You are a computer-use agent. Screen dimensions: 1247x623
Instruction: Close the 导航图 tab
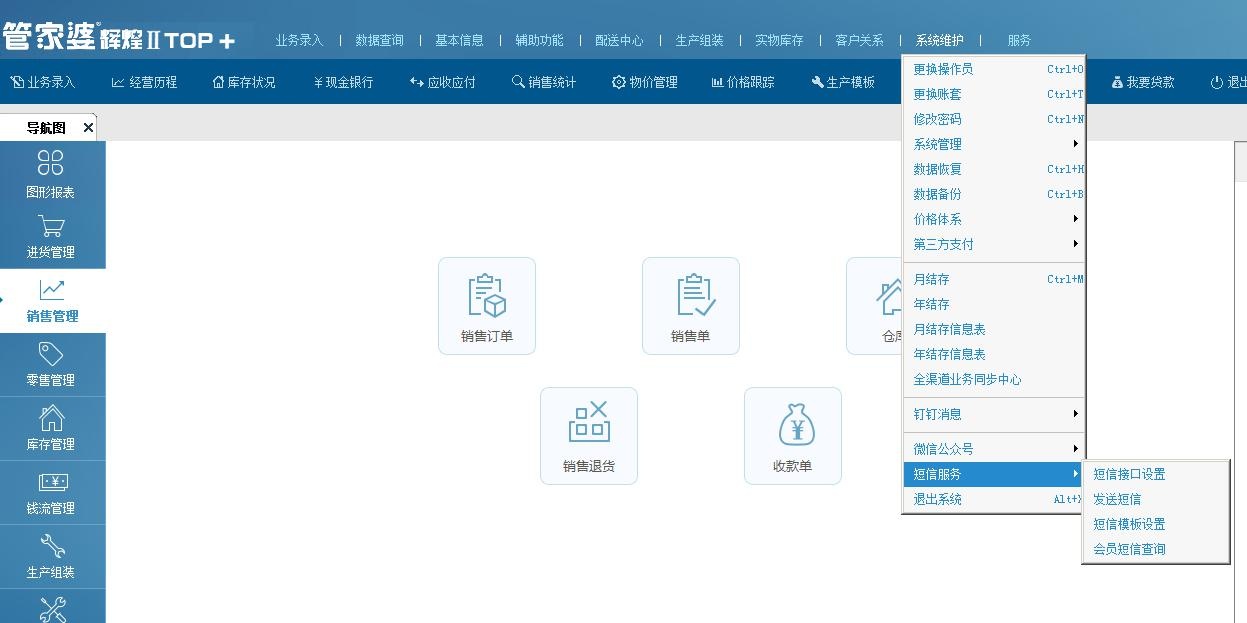pyautogui.click(x=88, y=128)
